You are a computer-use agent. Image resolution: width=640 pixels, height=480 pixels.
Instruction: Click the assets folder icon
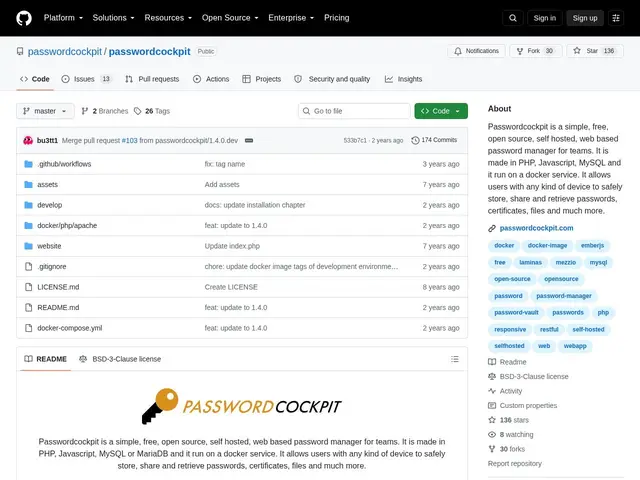(28, 184)
